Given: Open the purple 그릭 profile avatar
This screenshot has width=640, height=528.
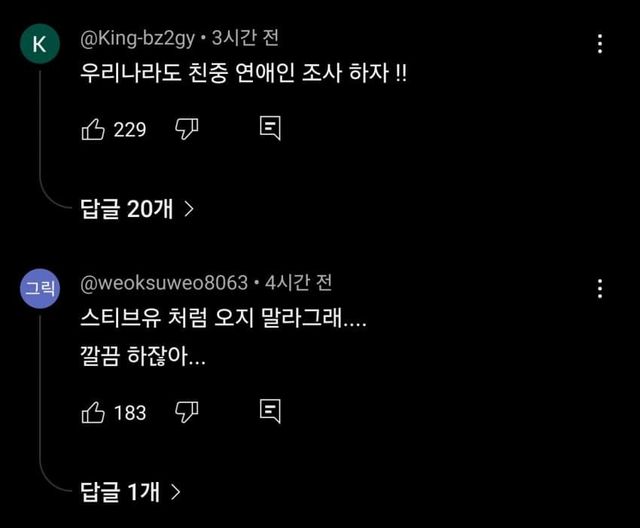Looking at the screenshot, I should pos(39,289).
